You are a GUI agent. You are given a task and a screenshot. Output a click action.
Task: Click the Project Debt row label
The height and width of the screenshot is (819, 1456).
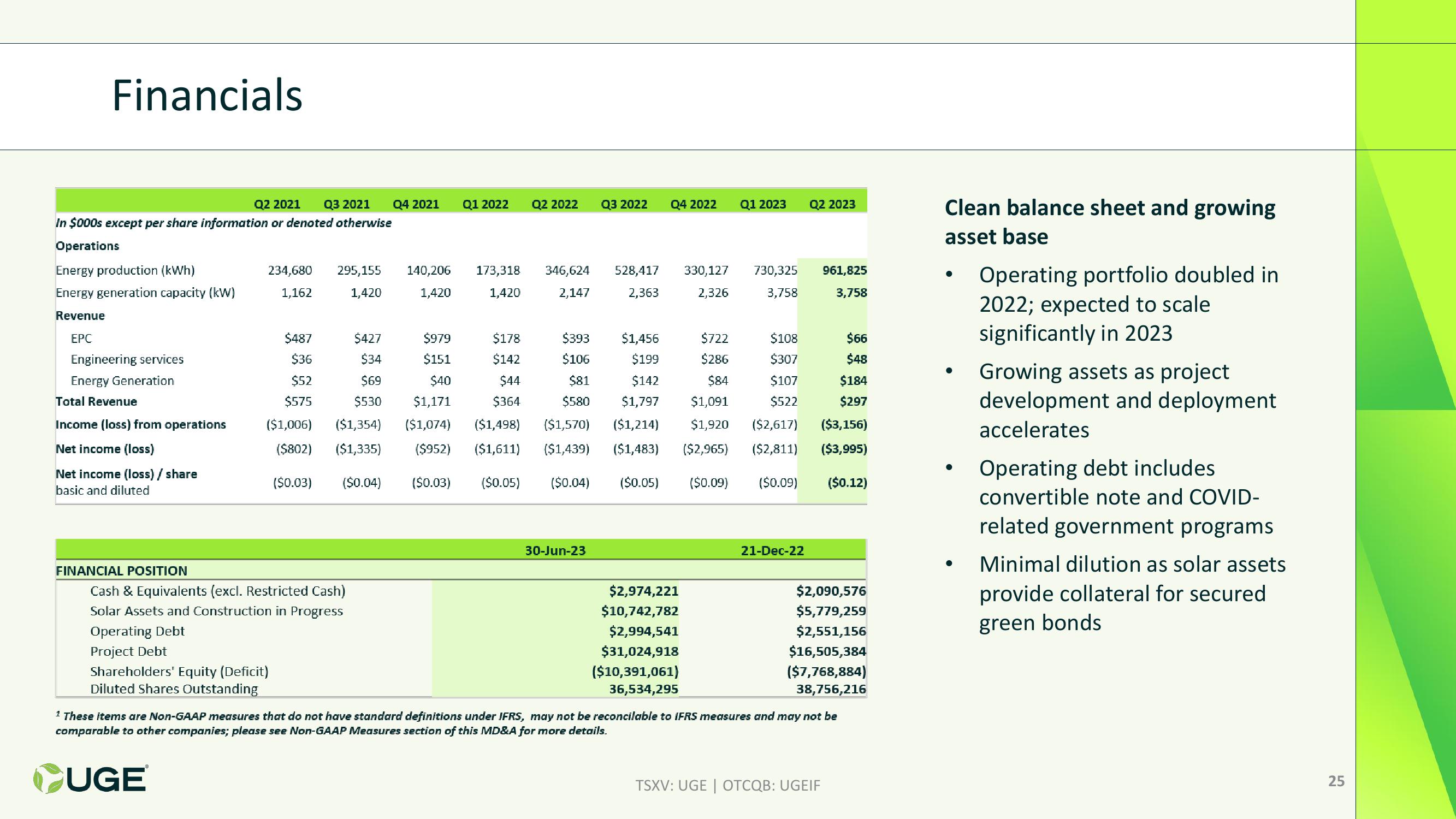(x=128, y=652)
